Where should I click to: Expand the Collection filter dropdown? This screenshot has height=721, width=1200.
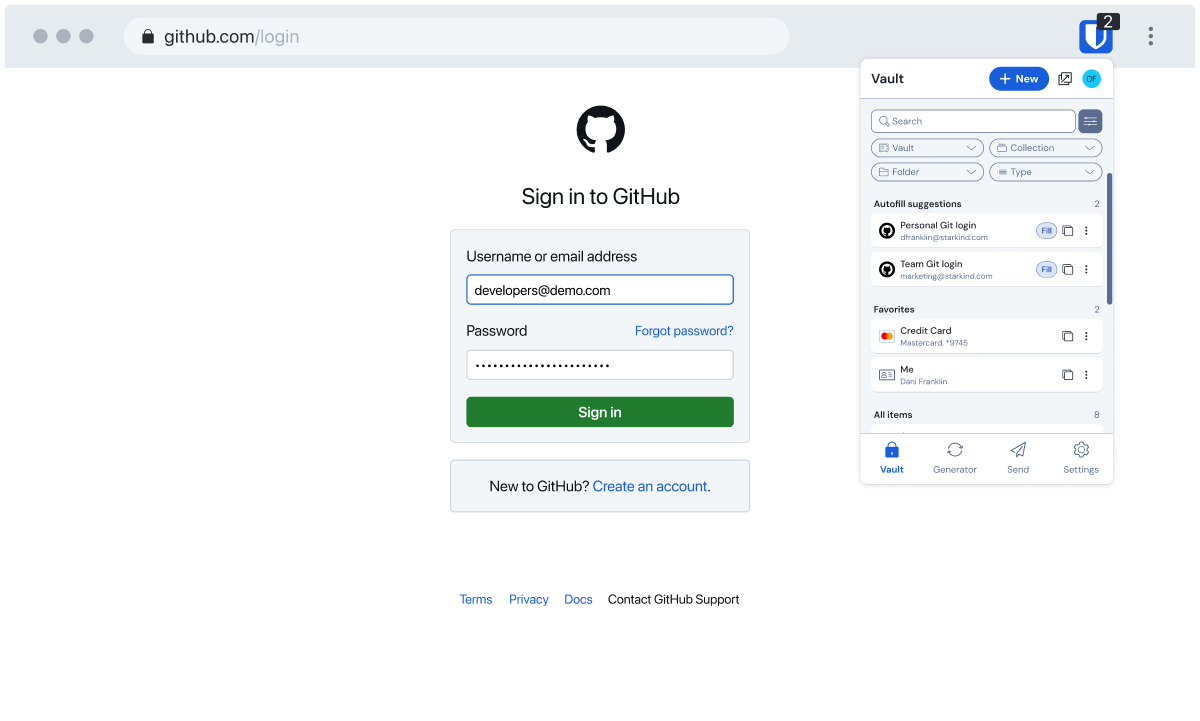[x=1045, y=148]
